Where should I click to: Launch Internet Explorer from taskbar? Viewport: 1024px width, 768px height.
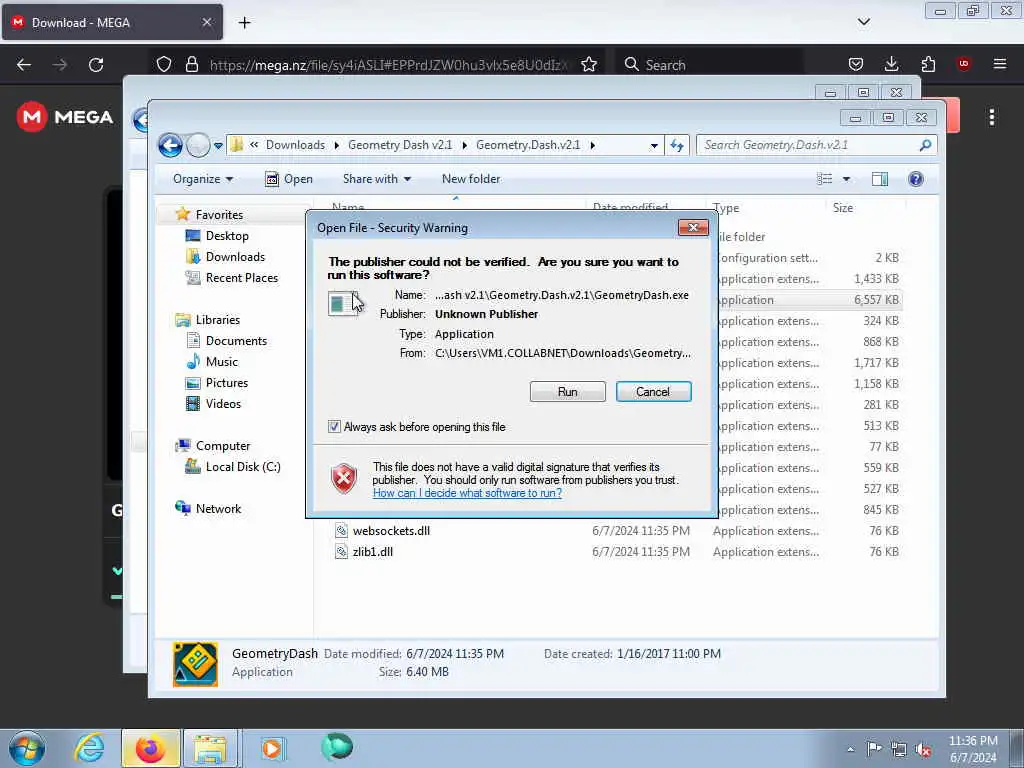click(89, 748)
